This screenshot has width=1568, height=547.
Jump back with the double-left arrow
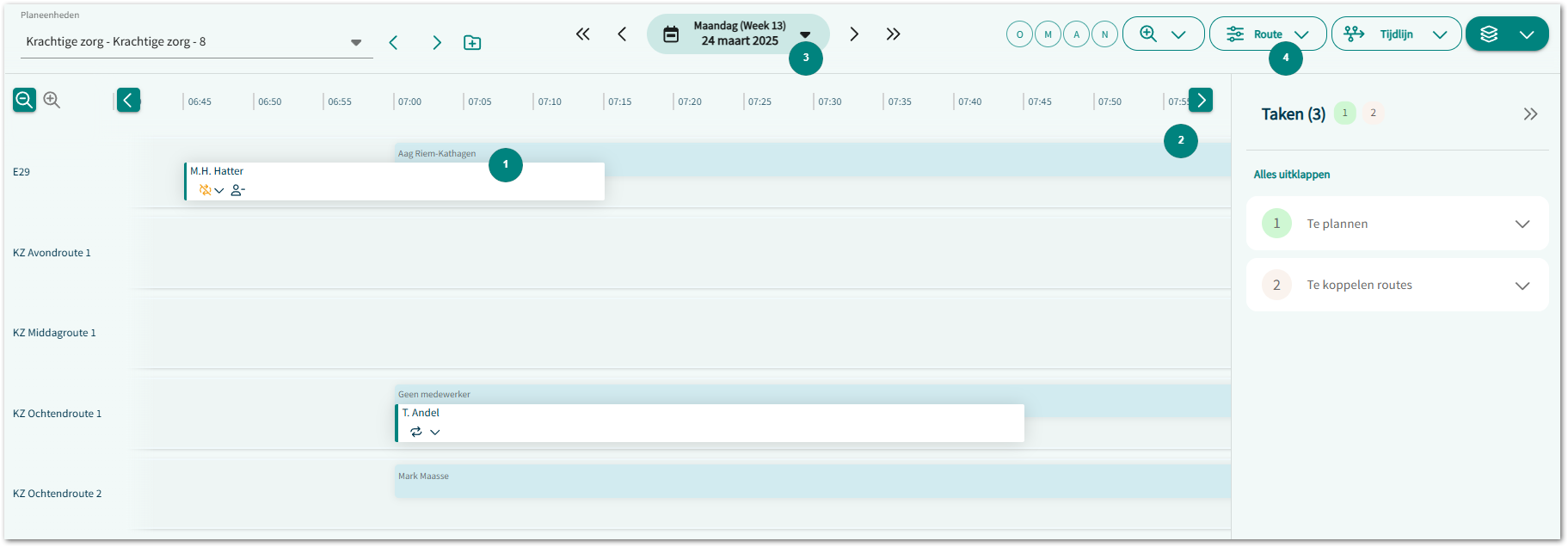[x=583, y=34]
